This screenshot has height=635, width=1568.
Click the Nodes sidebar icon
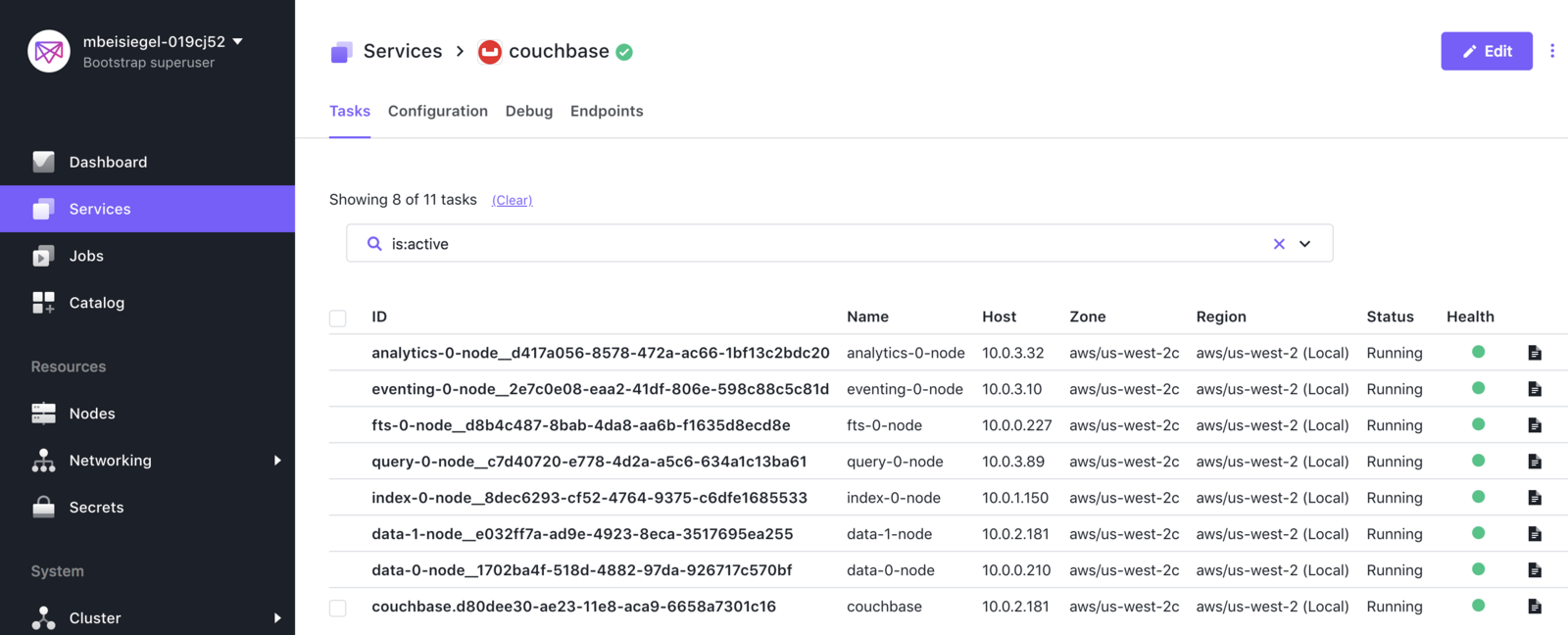pyautogui.click(x=43, y=414)
